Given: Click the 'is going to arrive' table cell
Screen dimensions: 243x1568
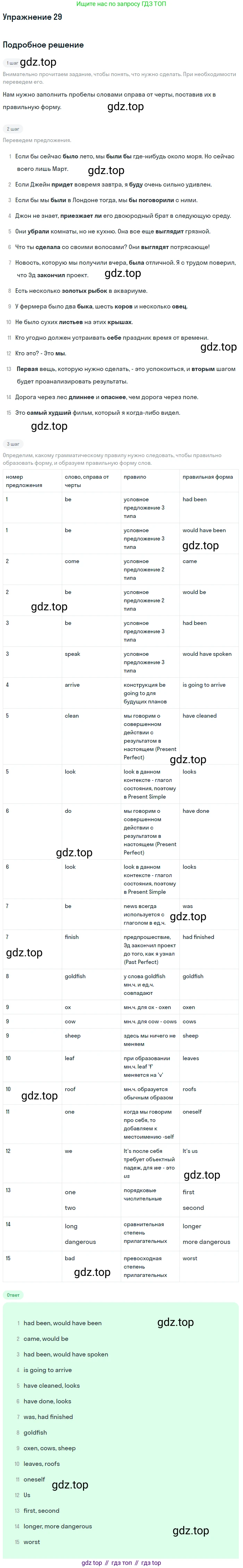Looking at the screenshot, I should (x=204, y=685).
